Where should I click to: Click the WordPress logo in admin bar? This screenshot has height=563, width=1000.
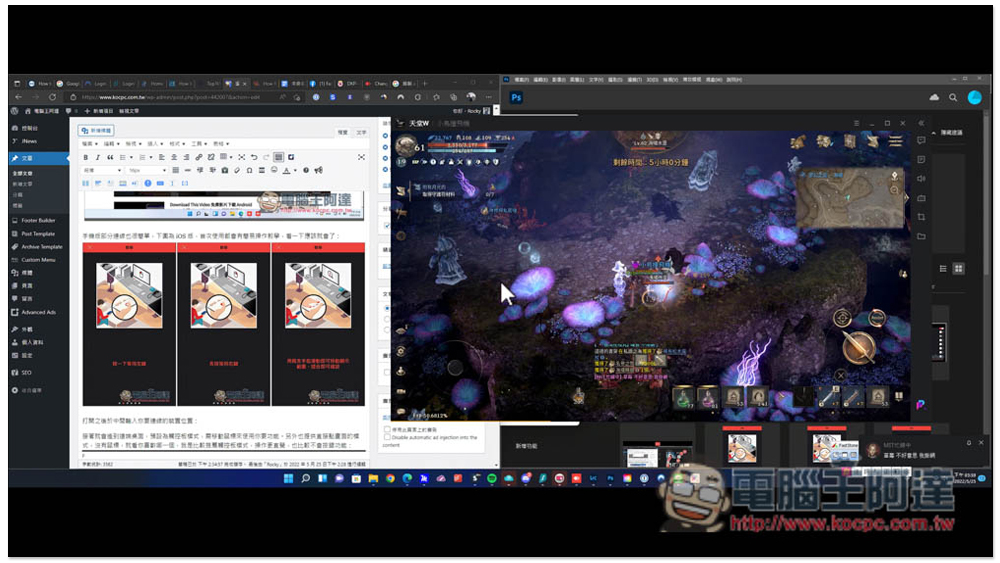point(15,111)
